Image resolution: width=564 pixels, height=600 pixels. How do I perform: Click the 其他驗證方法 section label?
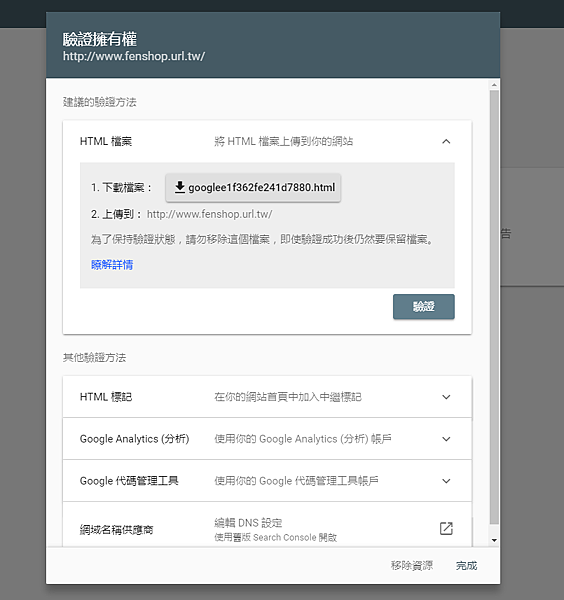coord(95,357)
